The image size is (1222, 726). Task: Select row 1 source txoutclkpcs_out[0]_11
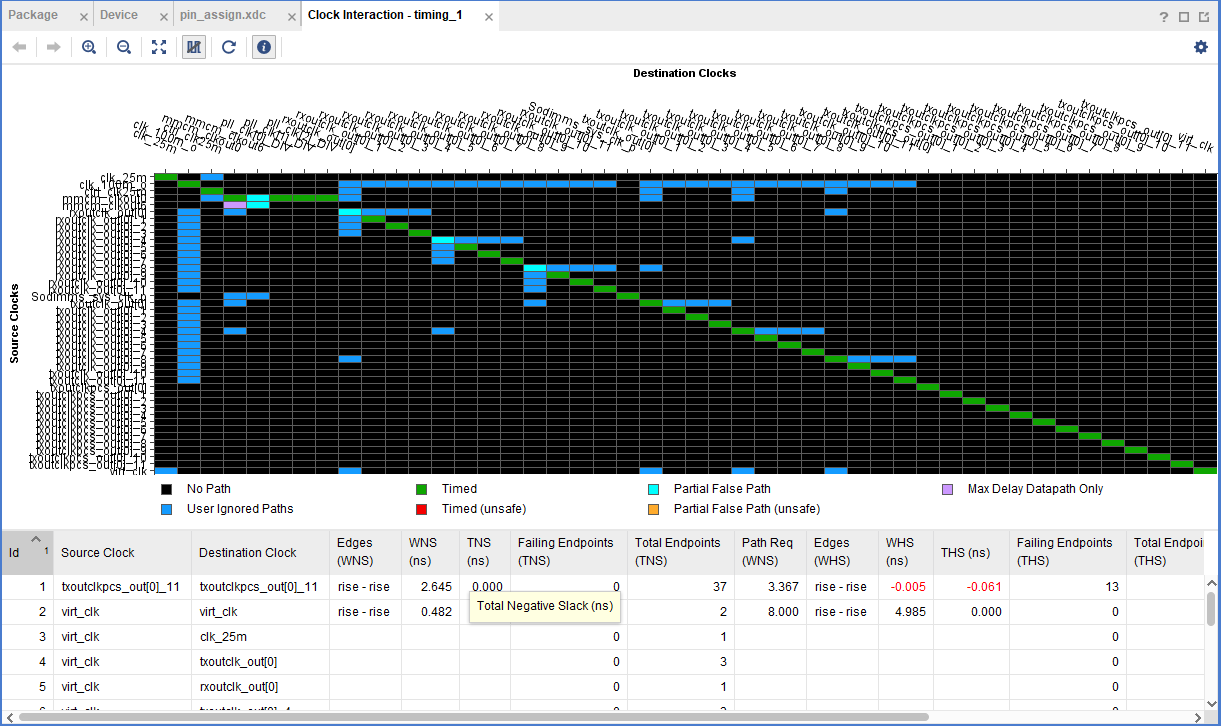point(120,587)
